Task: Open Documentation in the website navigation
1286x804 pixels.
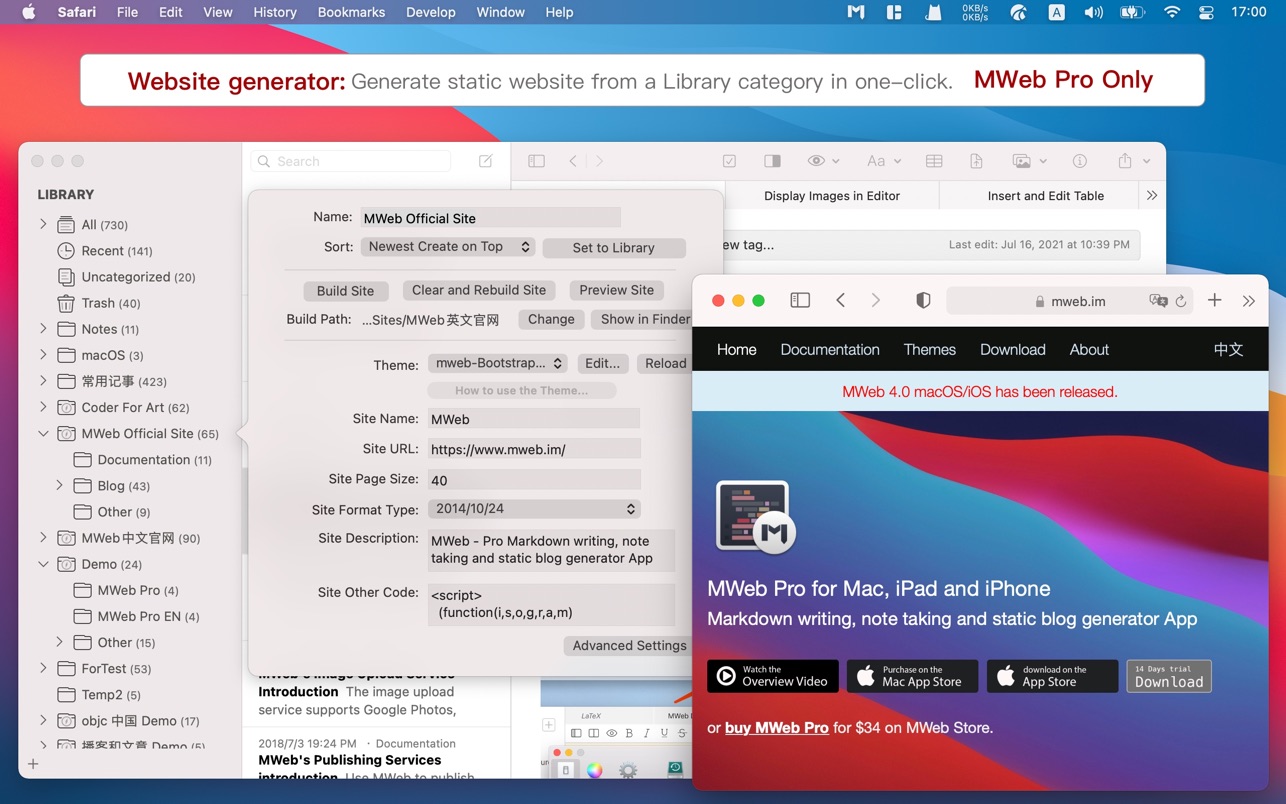Action: coord(829,349)
